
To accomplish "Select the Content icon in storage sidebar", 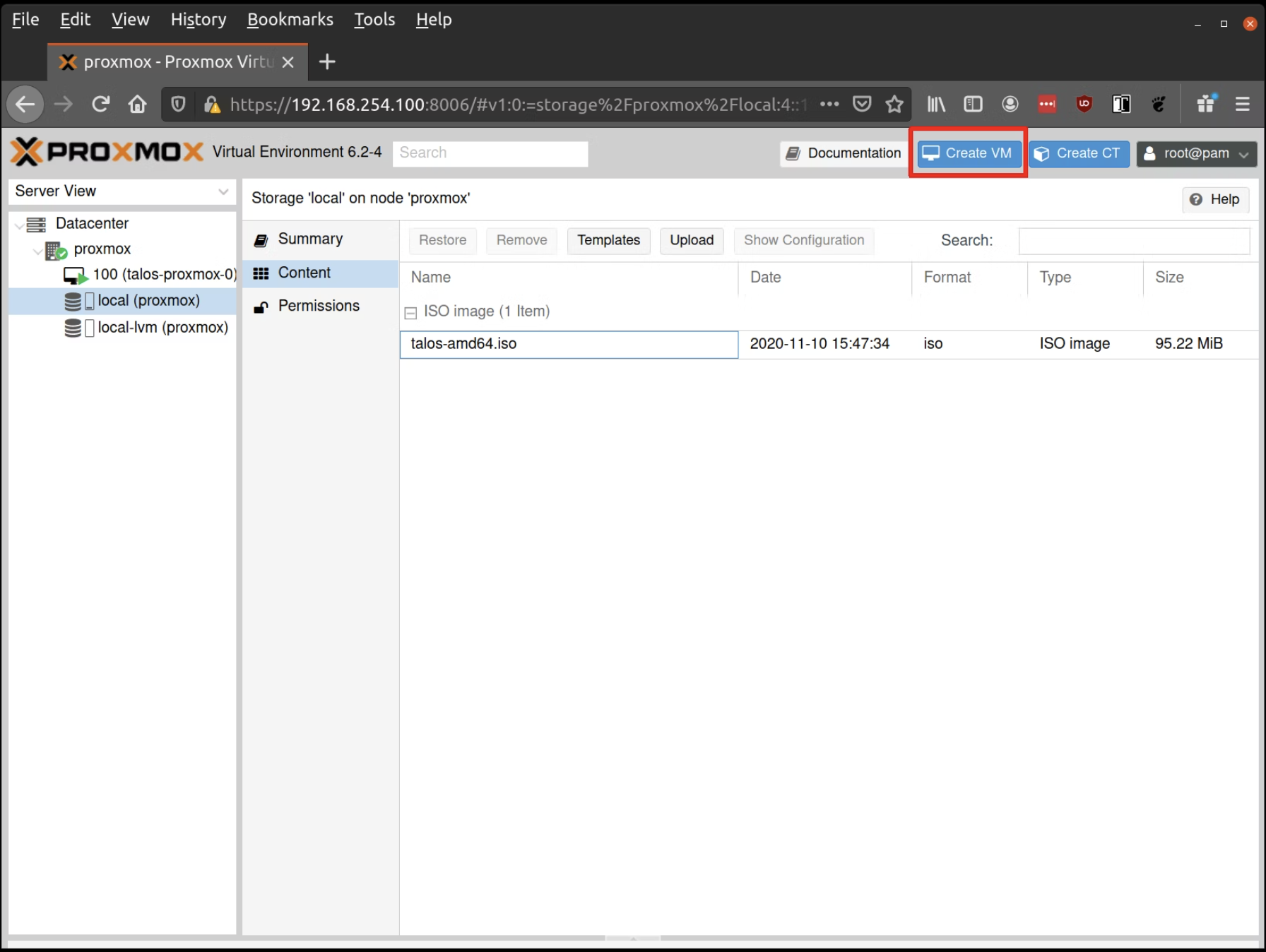I will (261, 273).
